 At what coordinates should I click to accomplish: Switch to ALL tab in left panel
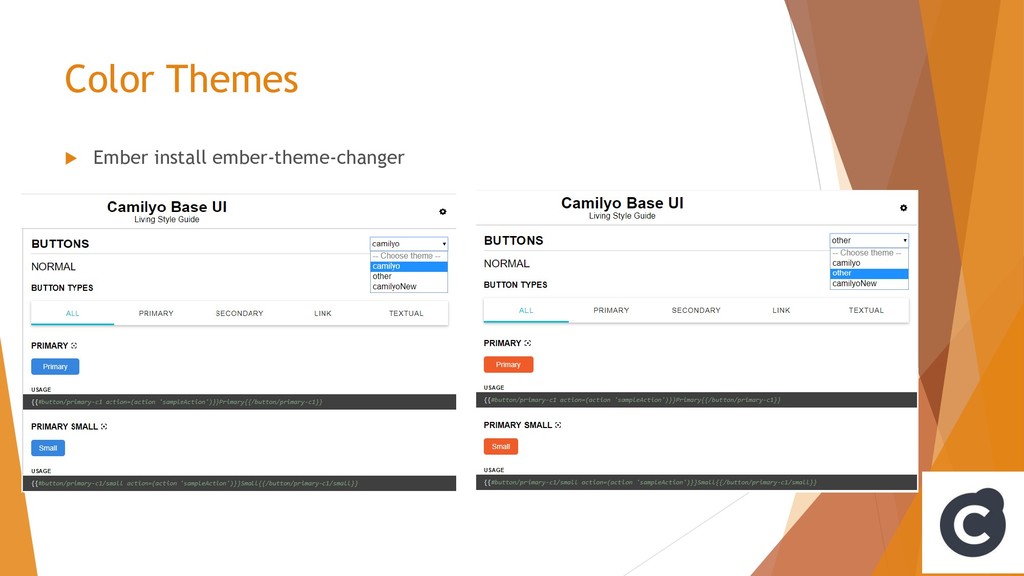pos(72,313)
